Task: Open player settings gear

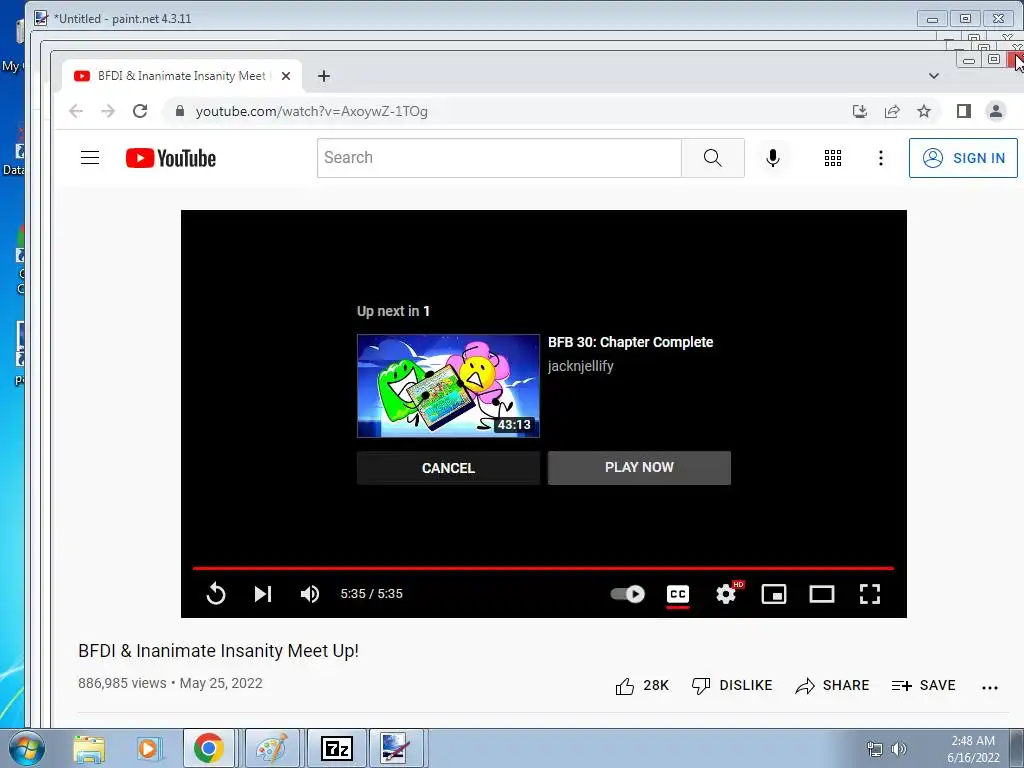Action: coord(726,594)
